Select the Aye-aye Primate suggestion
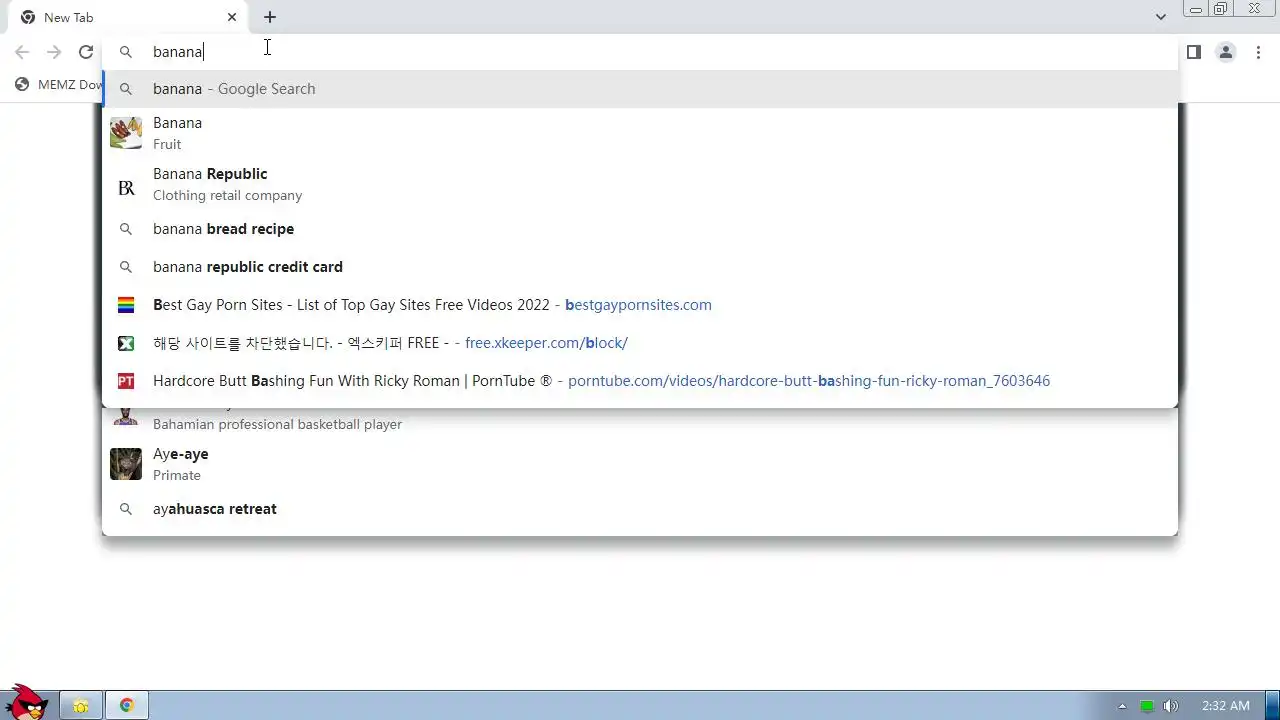This screenshot has height=720, width=1280. click(x=640, y=464)
